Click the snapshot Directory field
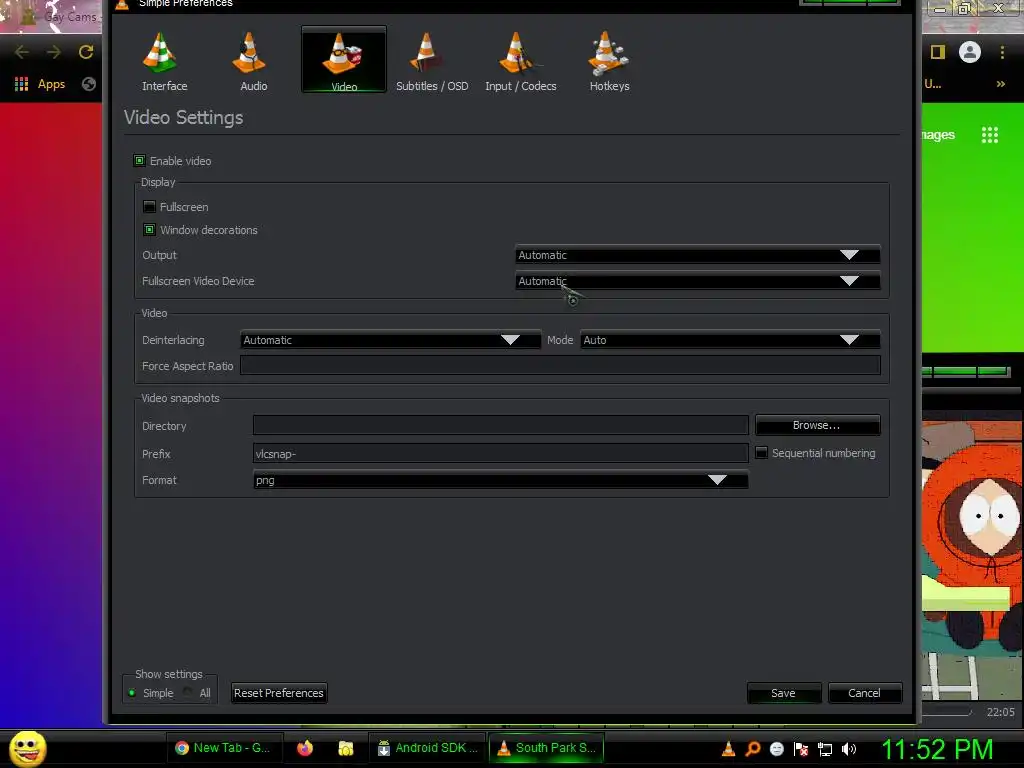The image size is (1024, 768). coord(500,425)
